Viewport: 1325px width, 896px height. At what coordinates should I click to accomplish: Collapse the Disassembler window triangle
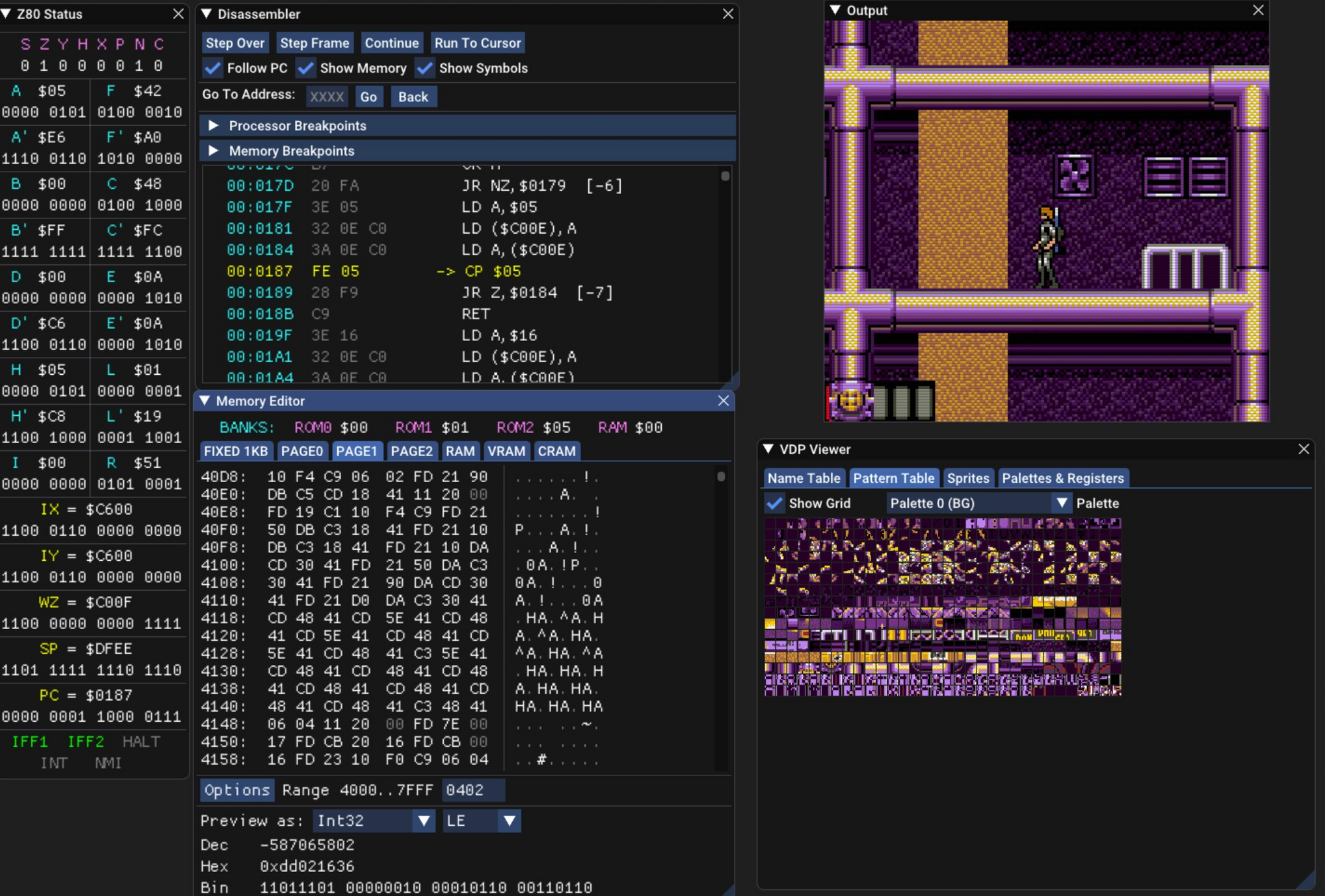206,14
